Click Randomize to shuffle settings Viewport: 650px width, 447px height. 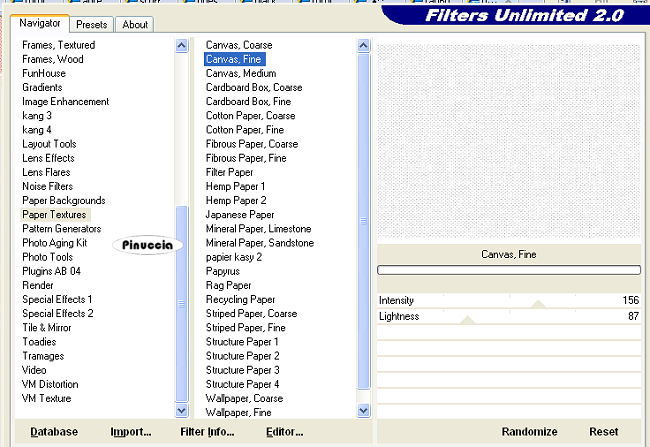pos(529,432)
